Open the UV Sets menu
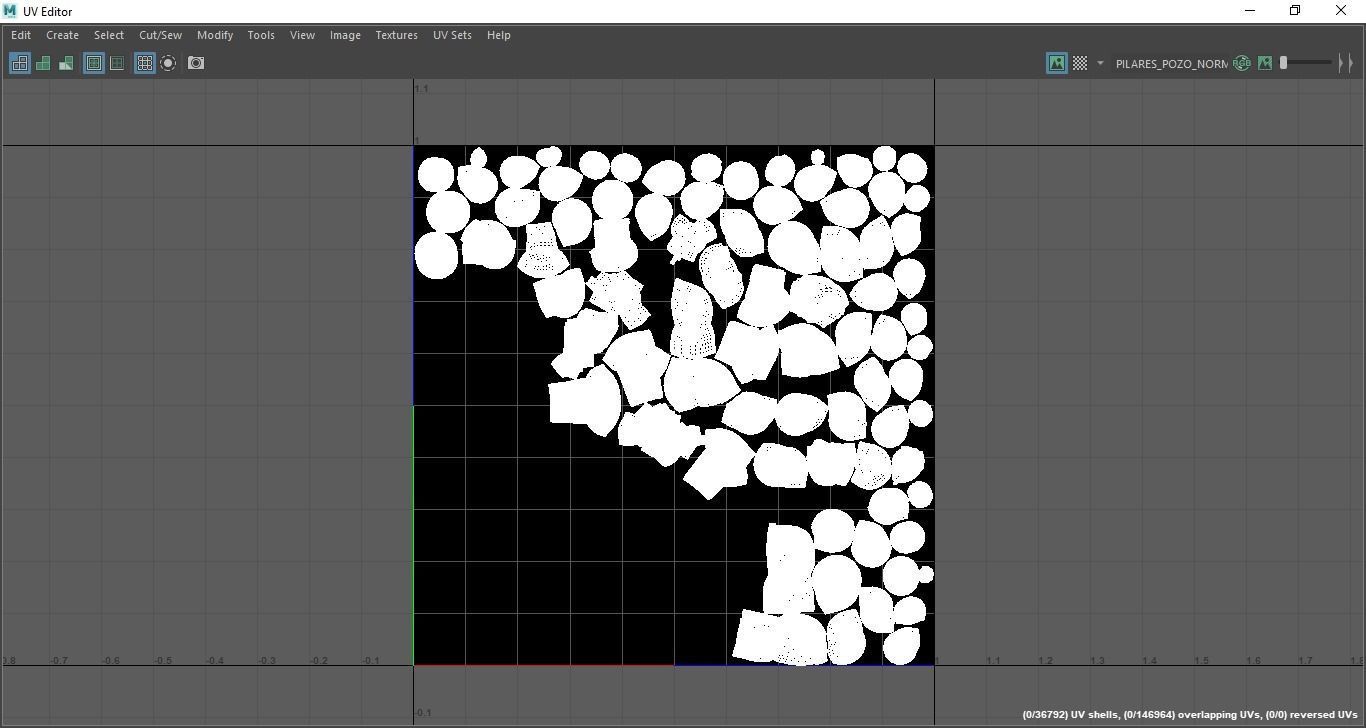Viewport: 1366px width, 728px height. click(452, 35)
